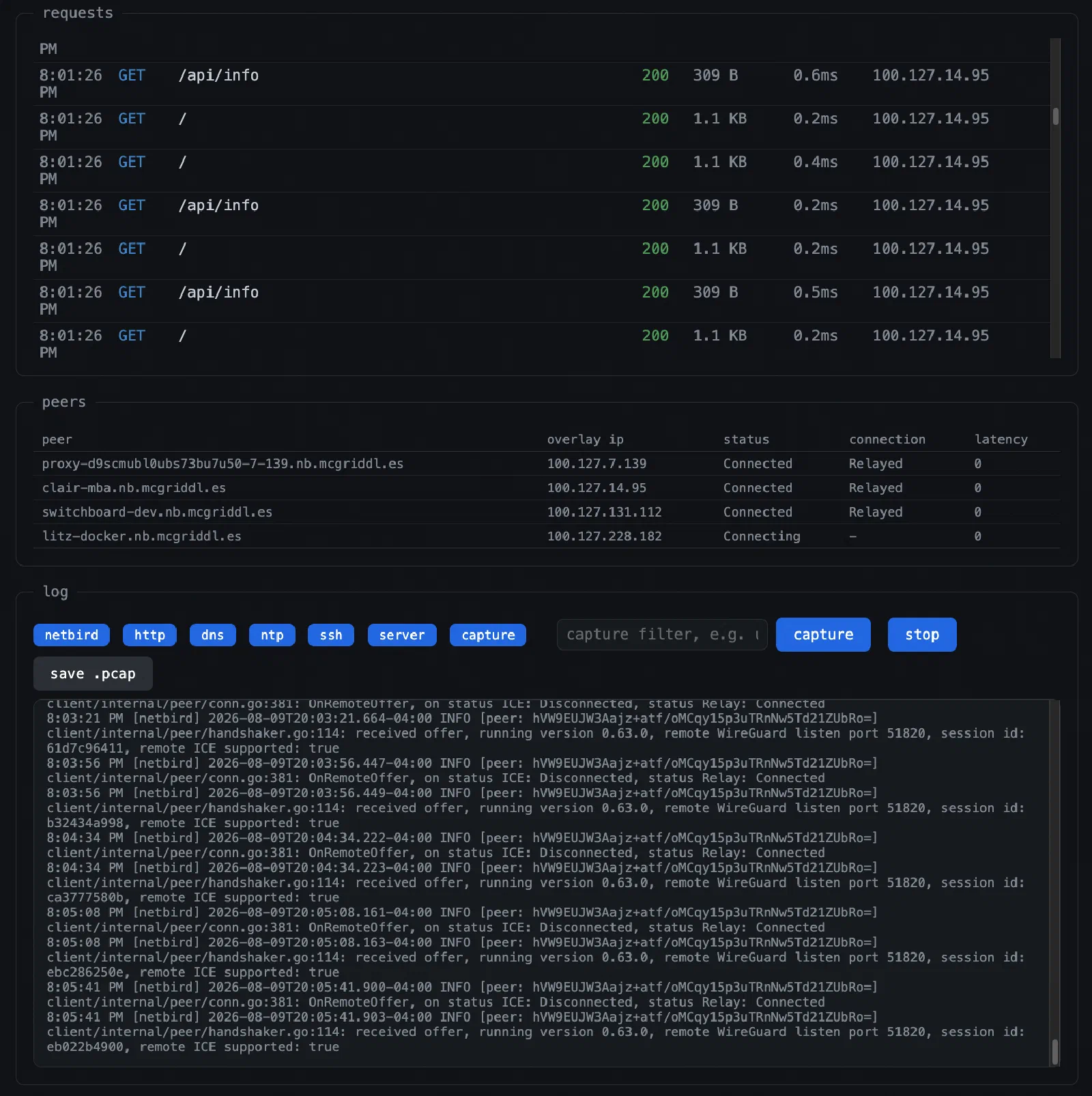Click the Connected status for clair-mba
Viewport: 1092px width, 1096px height.
tap(758, 488)
